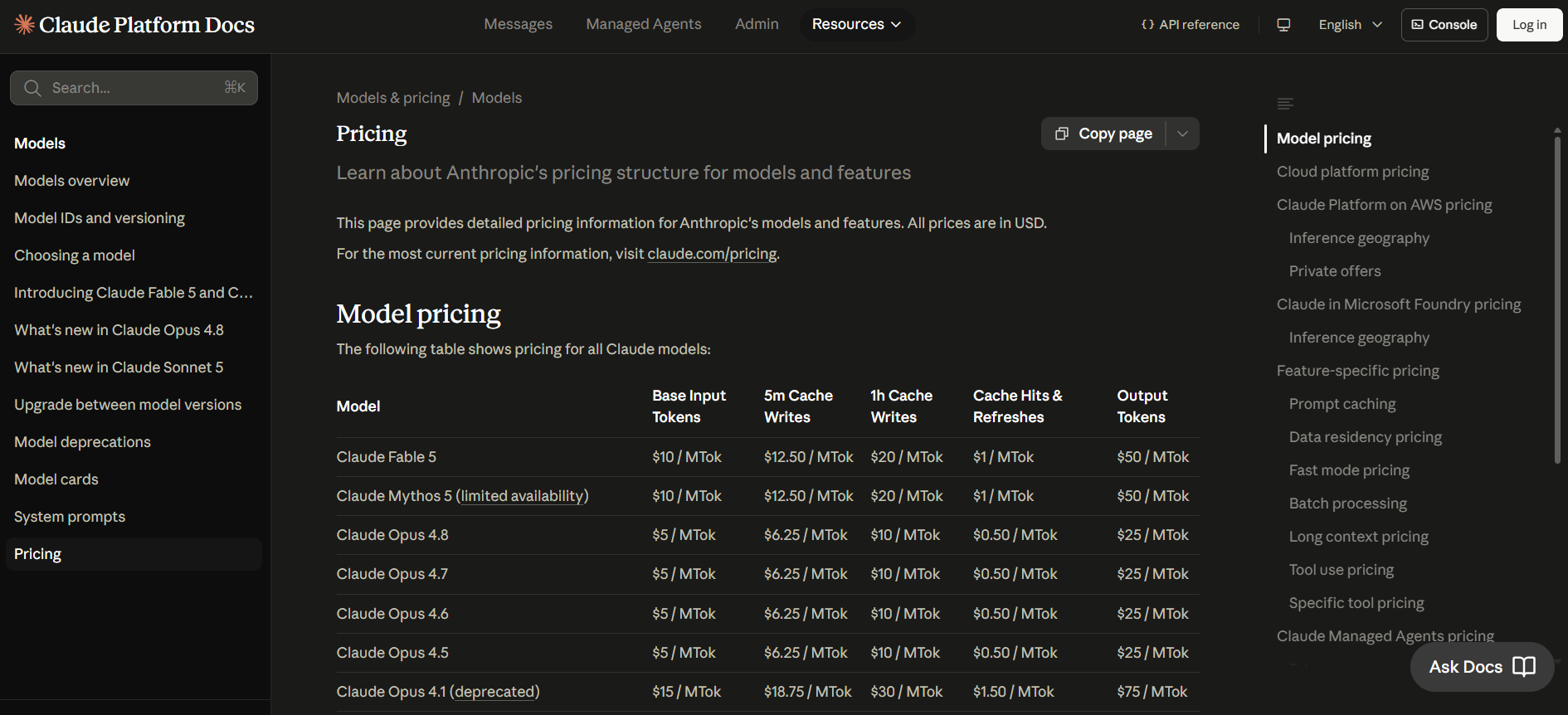Click the Ask Docs book icon
This screenshot has width=1568, height=715.
pos(1524,667)
